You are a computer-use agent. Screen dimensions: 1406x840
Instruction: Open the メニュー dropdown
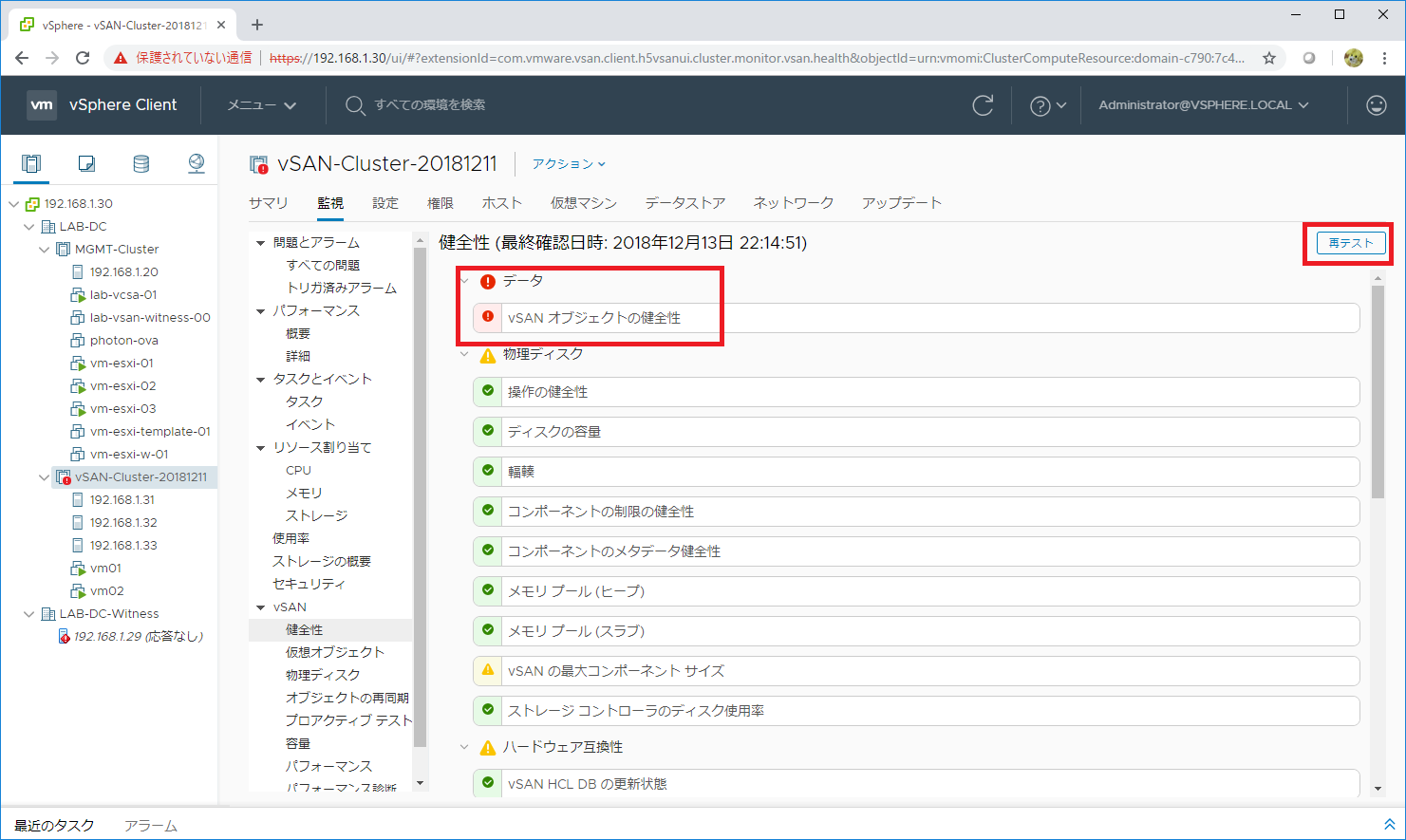[x=261, y=105]
